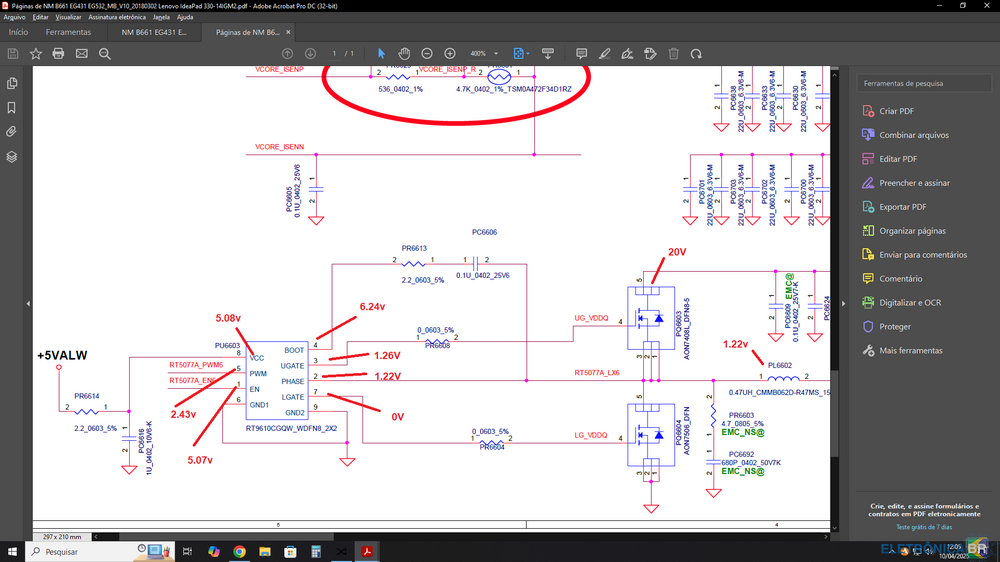1000x562 pixels.
Task: Click the page number input field
Action: pos(335,53)
